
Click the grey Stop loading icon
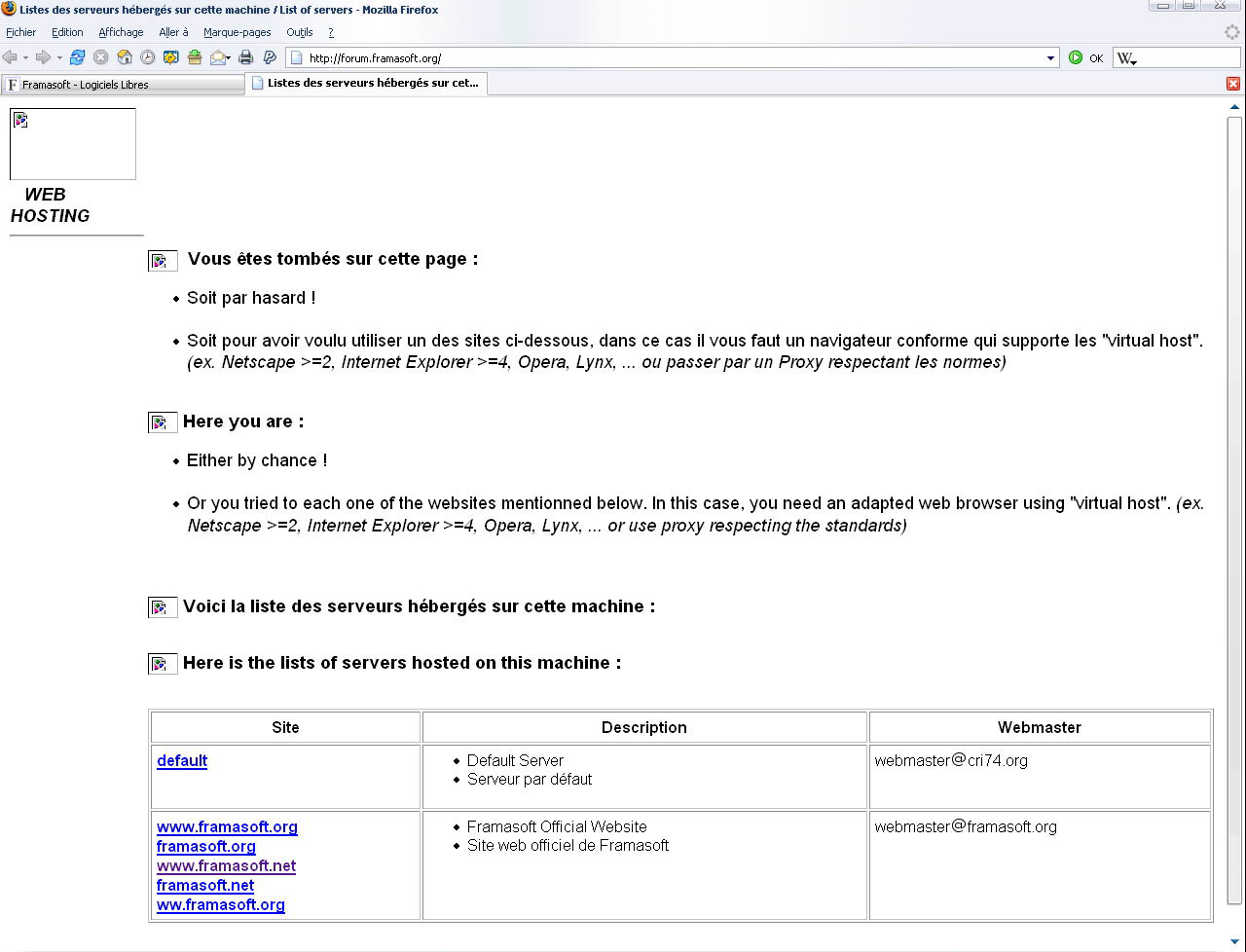point(100,57)
